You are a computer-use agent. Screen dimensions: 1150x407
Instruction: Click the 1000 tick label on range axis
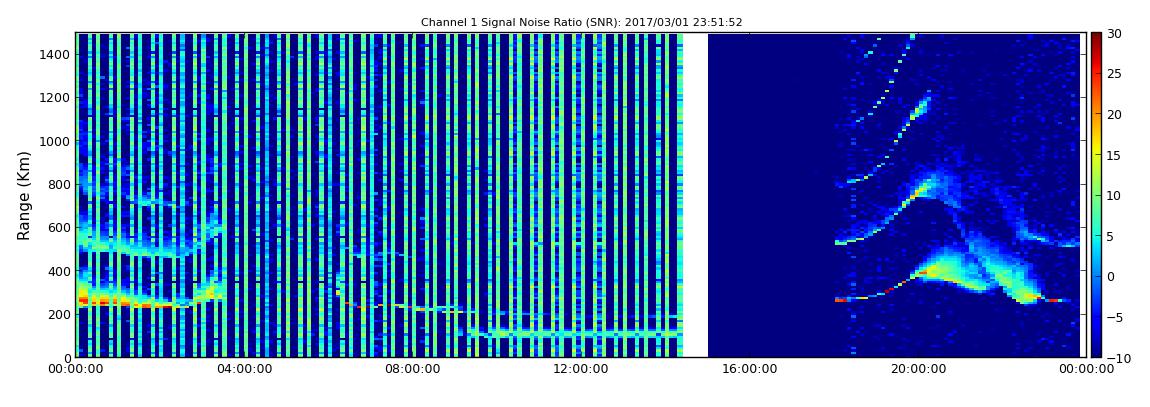click(x=55, y=141)
